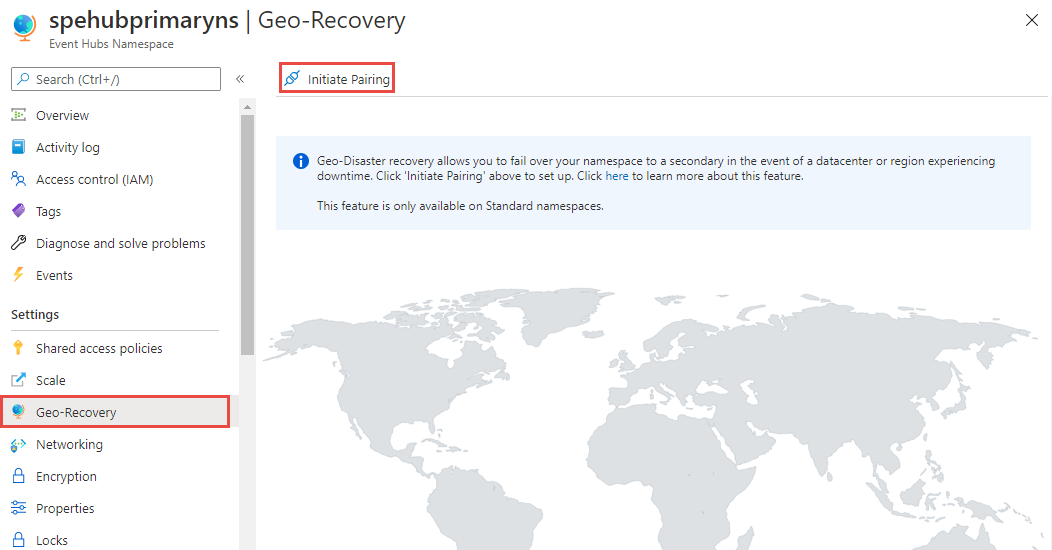The height and width of the screenshot is (550, 1052).
Task: Click the purple Tags icon
Action: [x=18, y=211]
